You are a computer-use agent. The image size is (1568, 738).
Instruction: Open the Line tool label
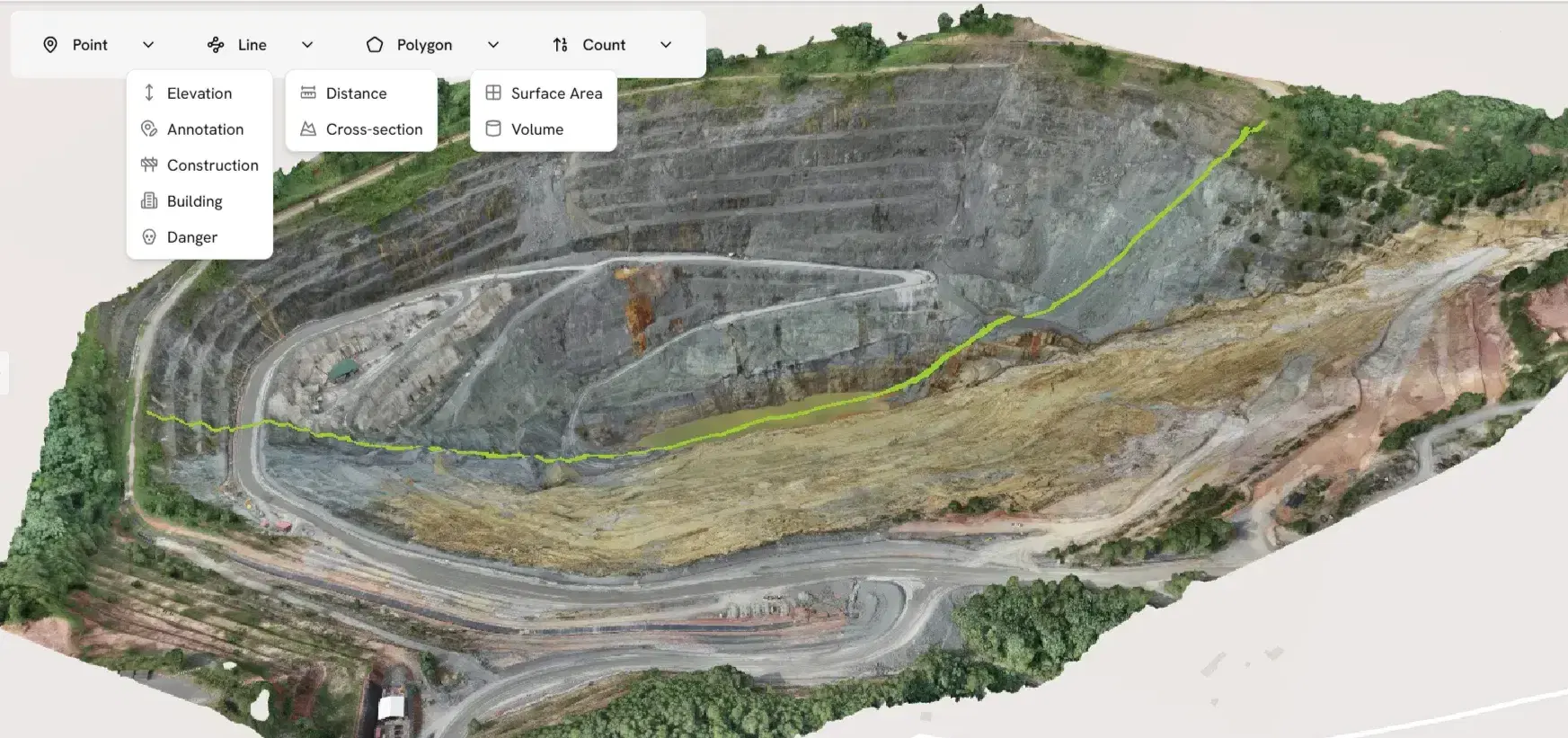click(252, 45)
